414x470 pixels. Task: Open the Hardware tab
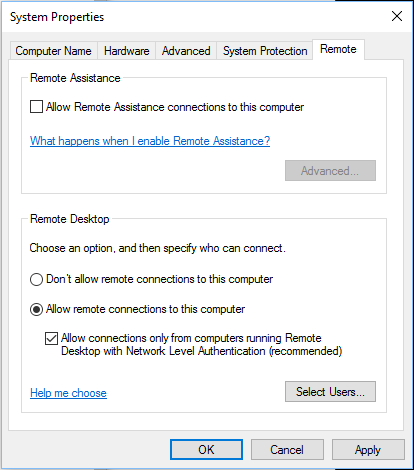(126, 51)
